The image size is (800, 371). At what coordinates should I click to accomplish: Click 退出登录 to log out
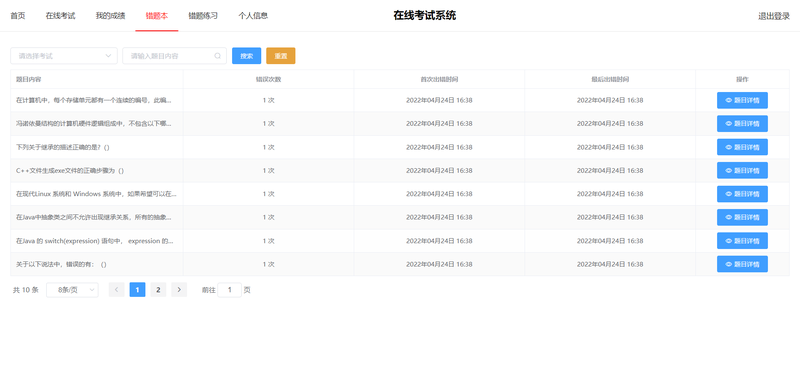click(x=774, y=16)
